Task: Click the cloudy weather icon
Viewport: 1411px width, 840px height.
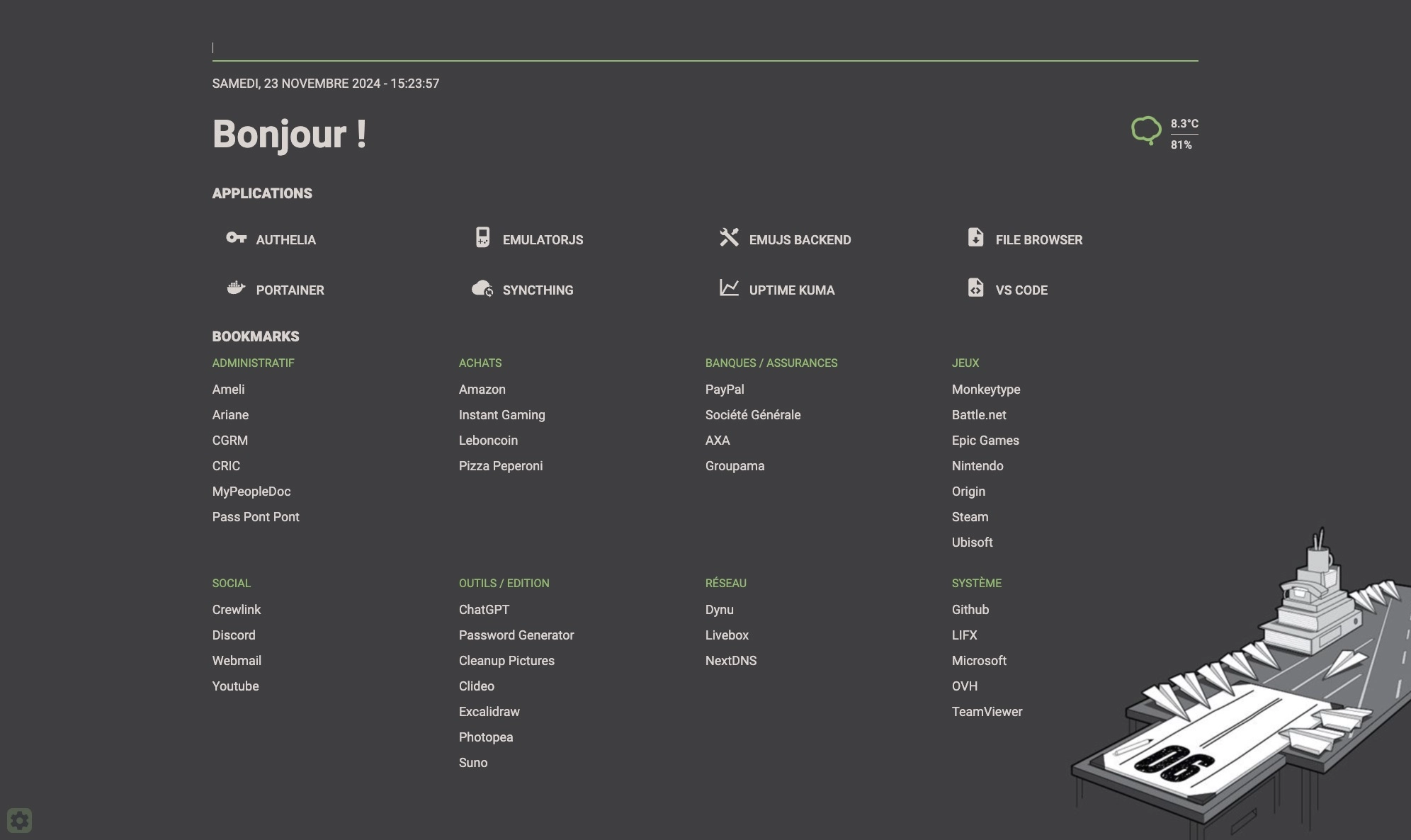Action: [1146, 131]
